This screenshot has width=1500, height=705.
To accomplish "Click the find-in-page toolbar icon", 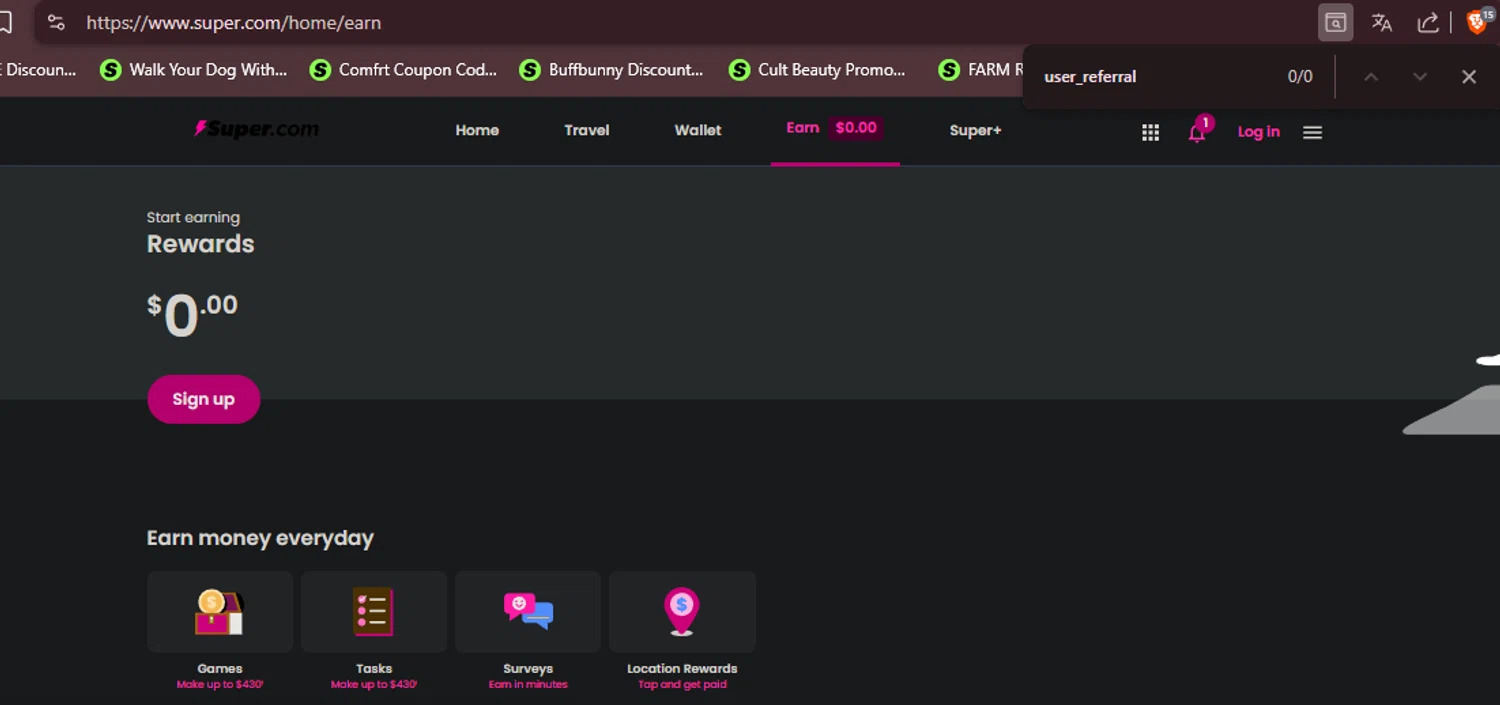I will click(1335, 22).
